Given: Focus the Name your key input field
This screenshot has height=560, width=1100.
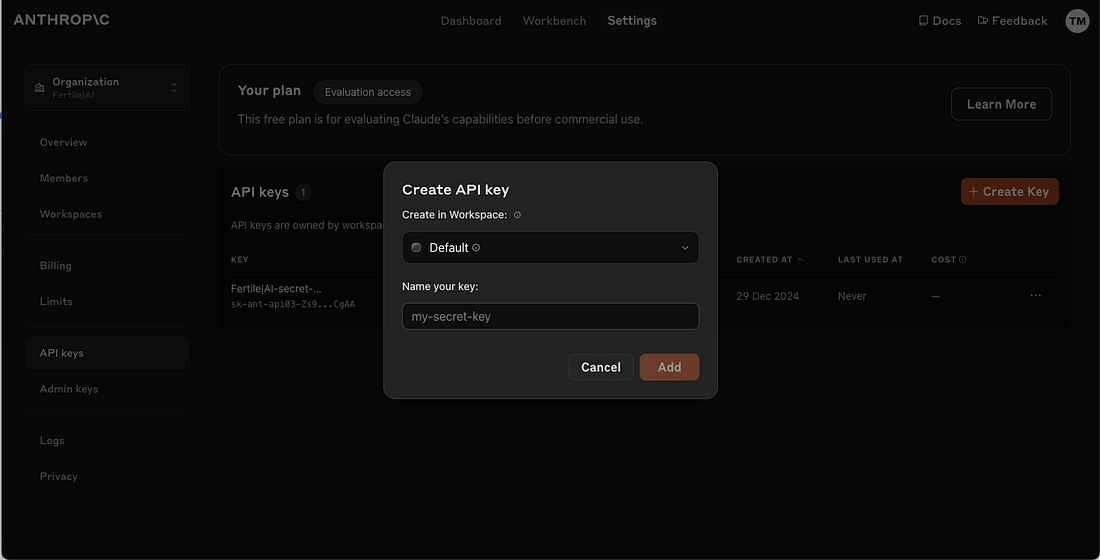Looking at the screenshot, I should 551,316.
